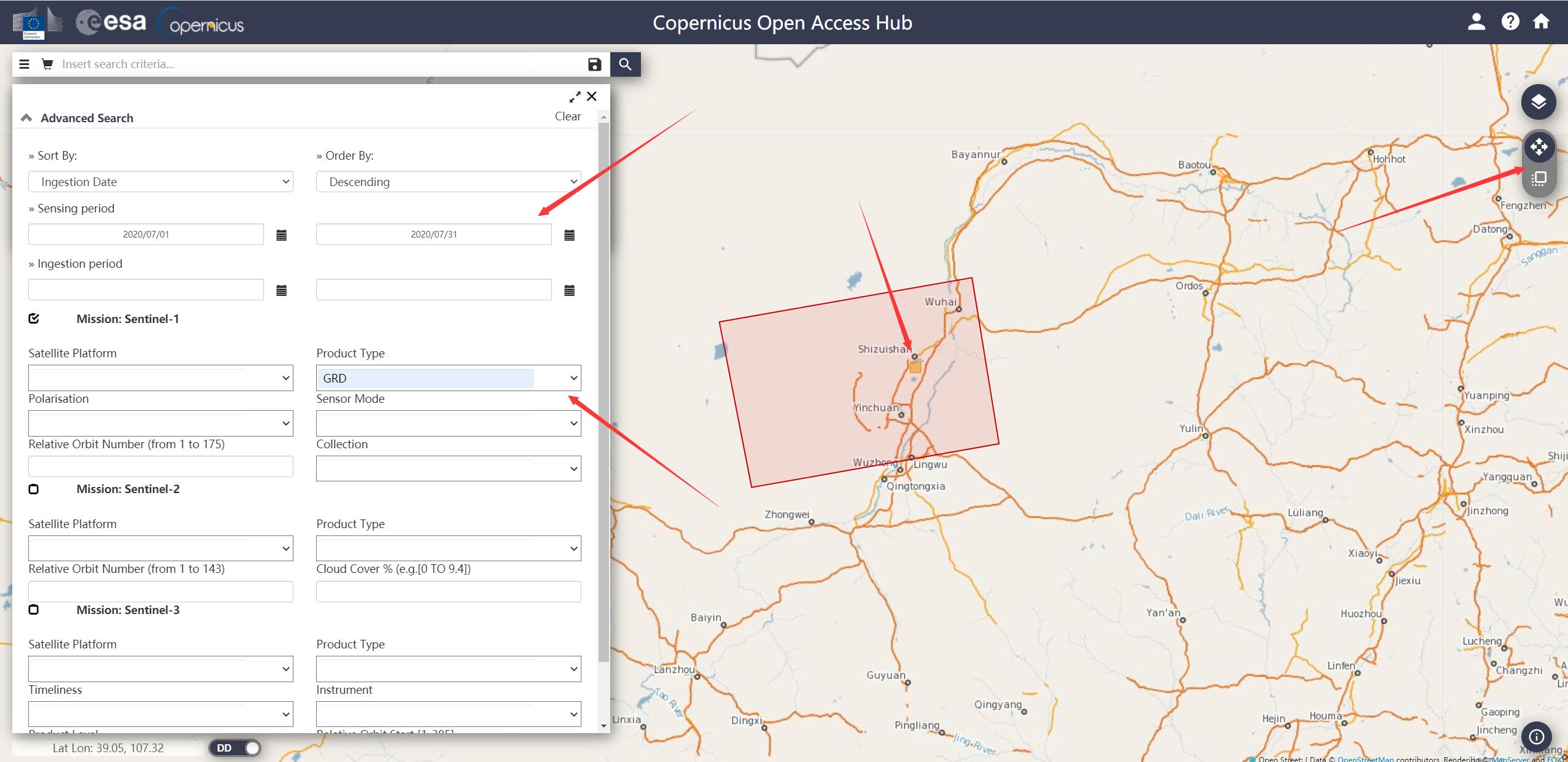Collapse the Advanced Search chevron

(x=26, y=118)
